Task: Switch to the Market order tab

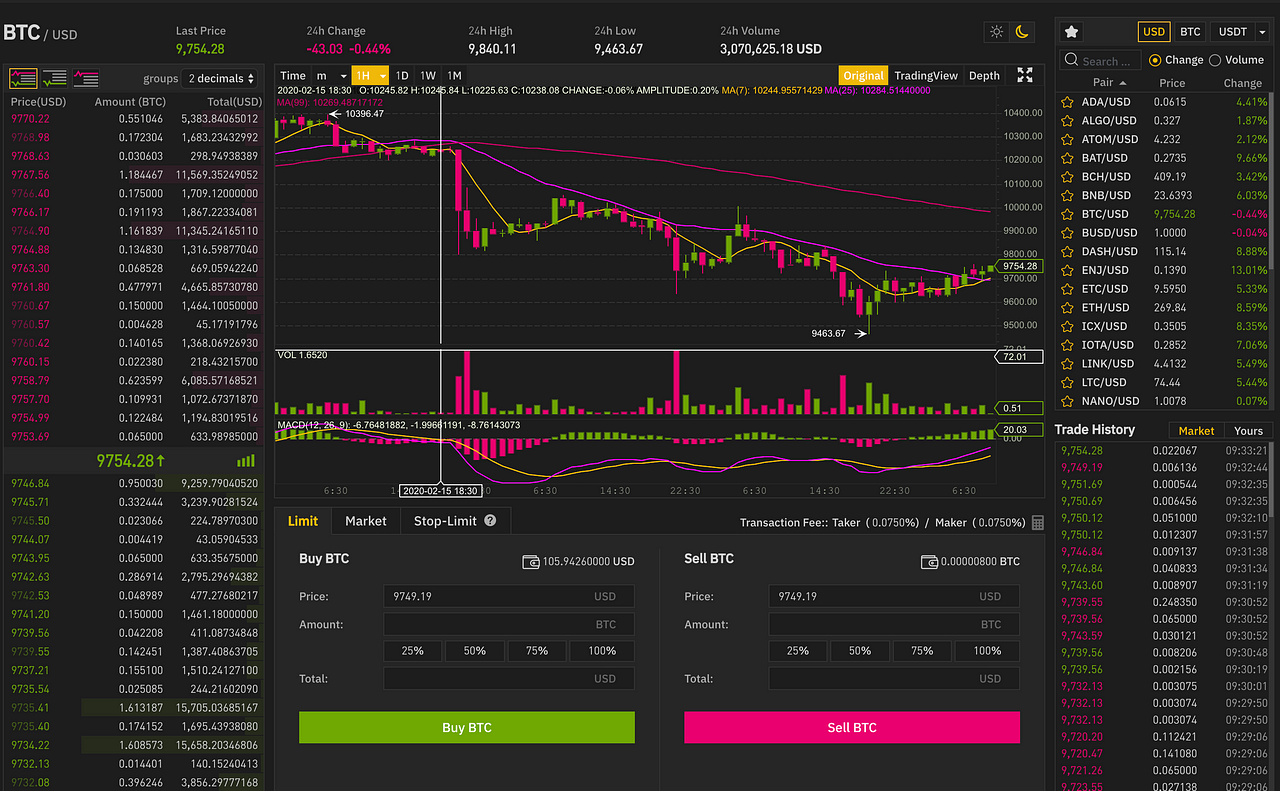Action: [x=365, y=521]
